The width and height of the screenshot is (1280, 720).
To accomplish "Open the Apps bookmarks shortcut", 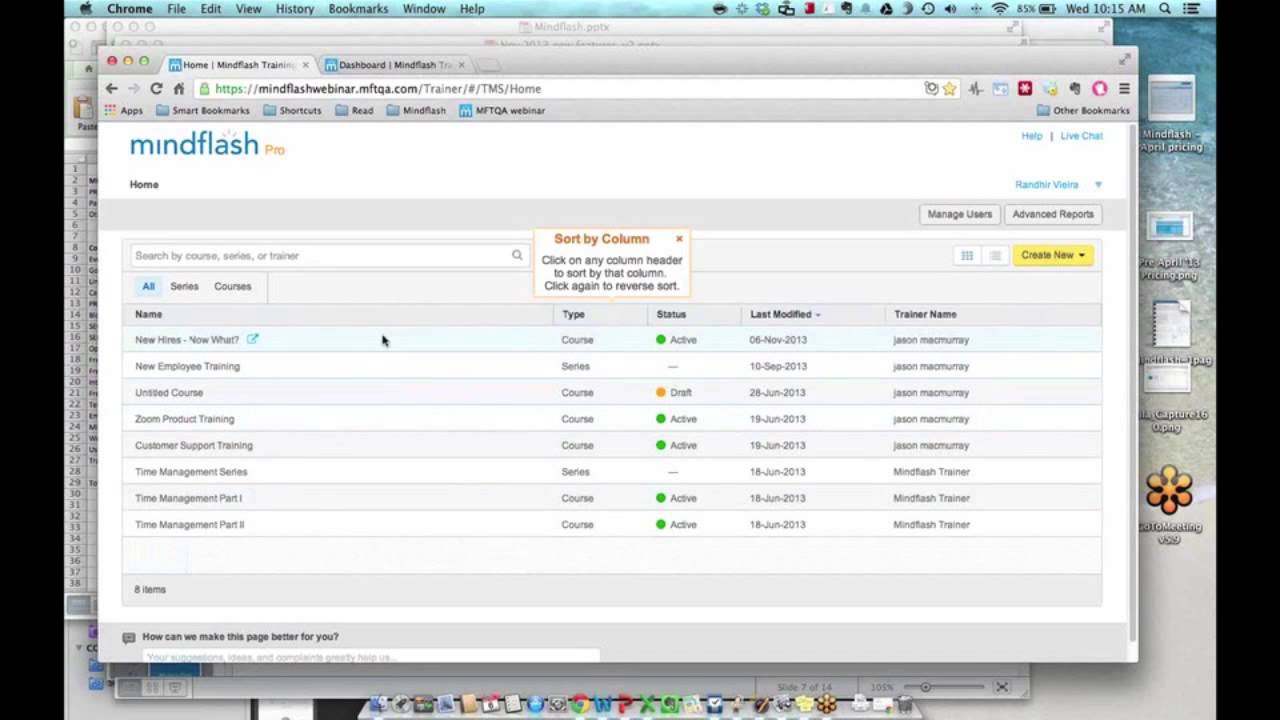I will pyautogui.click(x=124, y=110).
